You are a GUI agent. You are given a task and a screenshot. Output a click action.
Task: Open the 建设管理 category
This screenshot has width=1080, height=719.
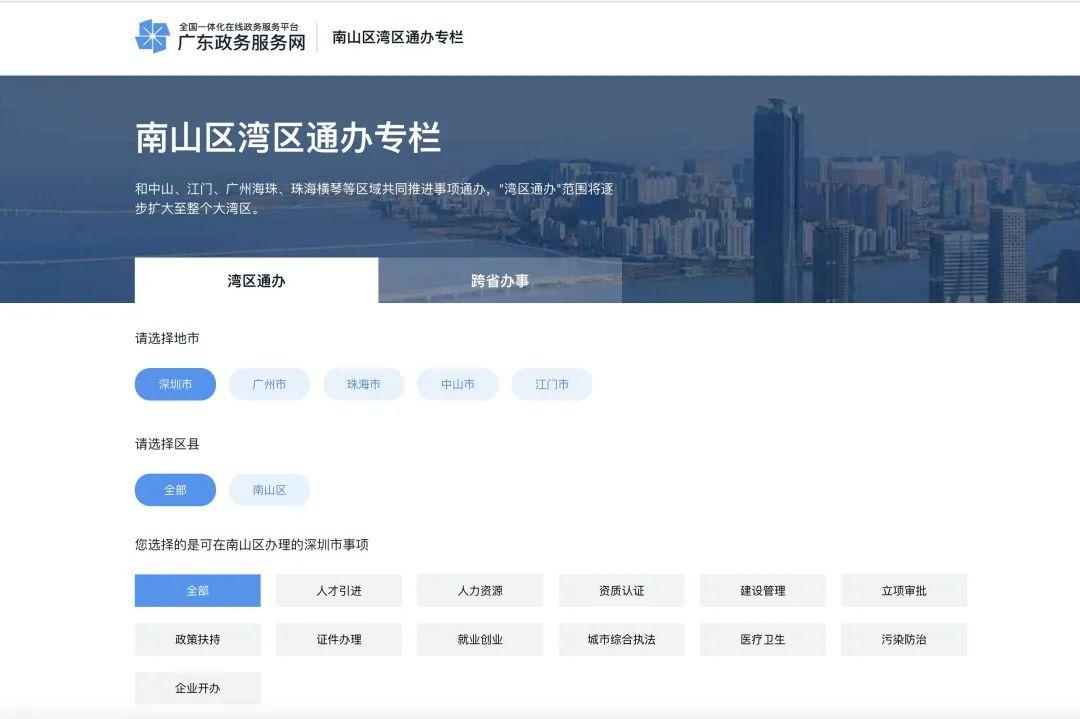click(762, 591)
